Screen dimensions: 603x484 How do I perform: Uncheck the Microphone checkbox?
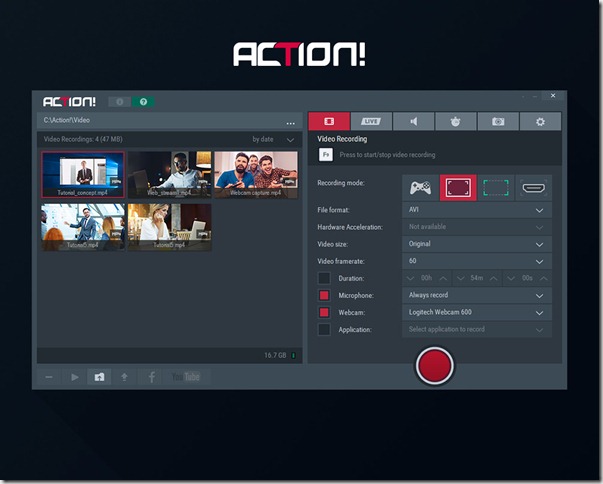point(324,296)
